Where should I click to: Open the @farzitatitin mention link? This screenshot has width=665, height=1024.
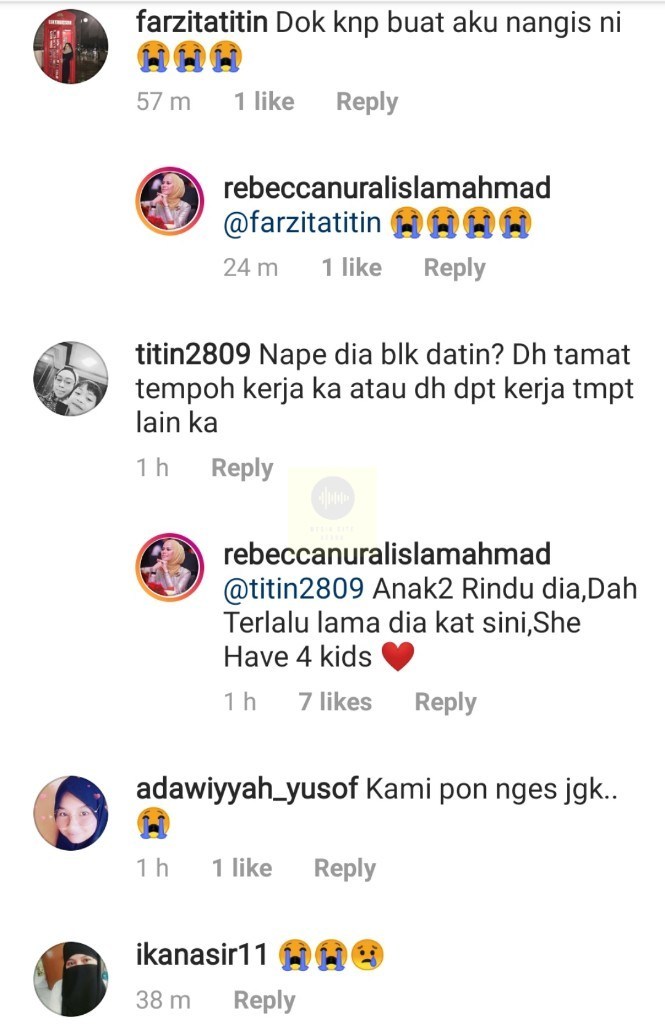(302, 223)
